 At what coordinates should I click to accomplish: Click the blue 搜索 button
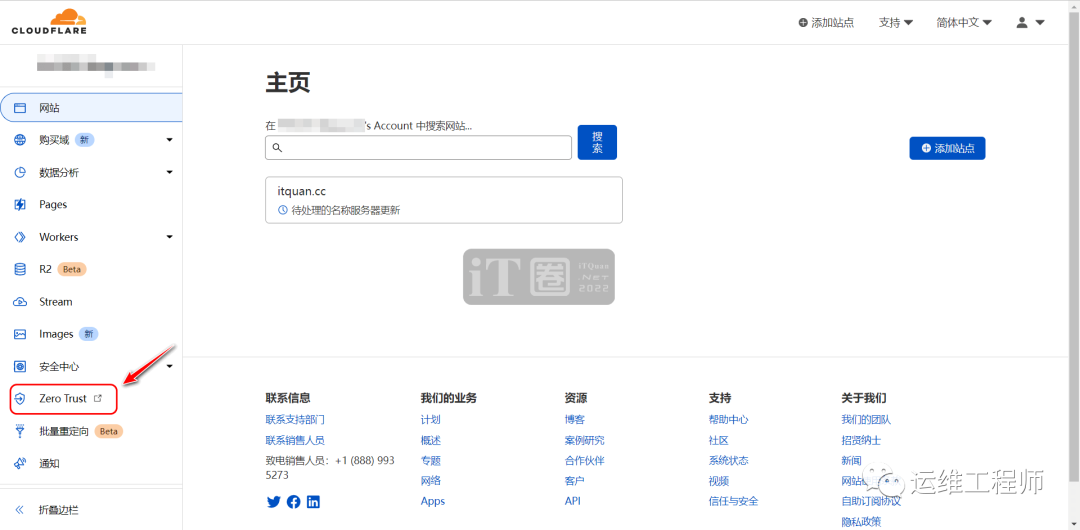[x=597, y=142]
